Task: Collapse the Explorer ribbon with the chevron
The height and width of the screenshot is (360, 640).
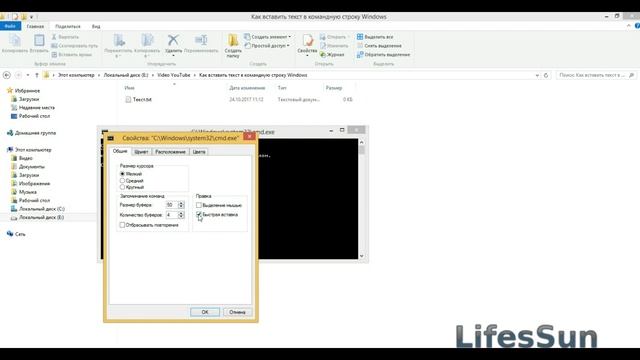Action: tap(629, 26)
